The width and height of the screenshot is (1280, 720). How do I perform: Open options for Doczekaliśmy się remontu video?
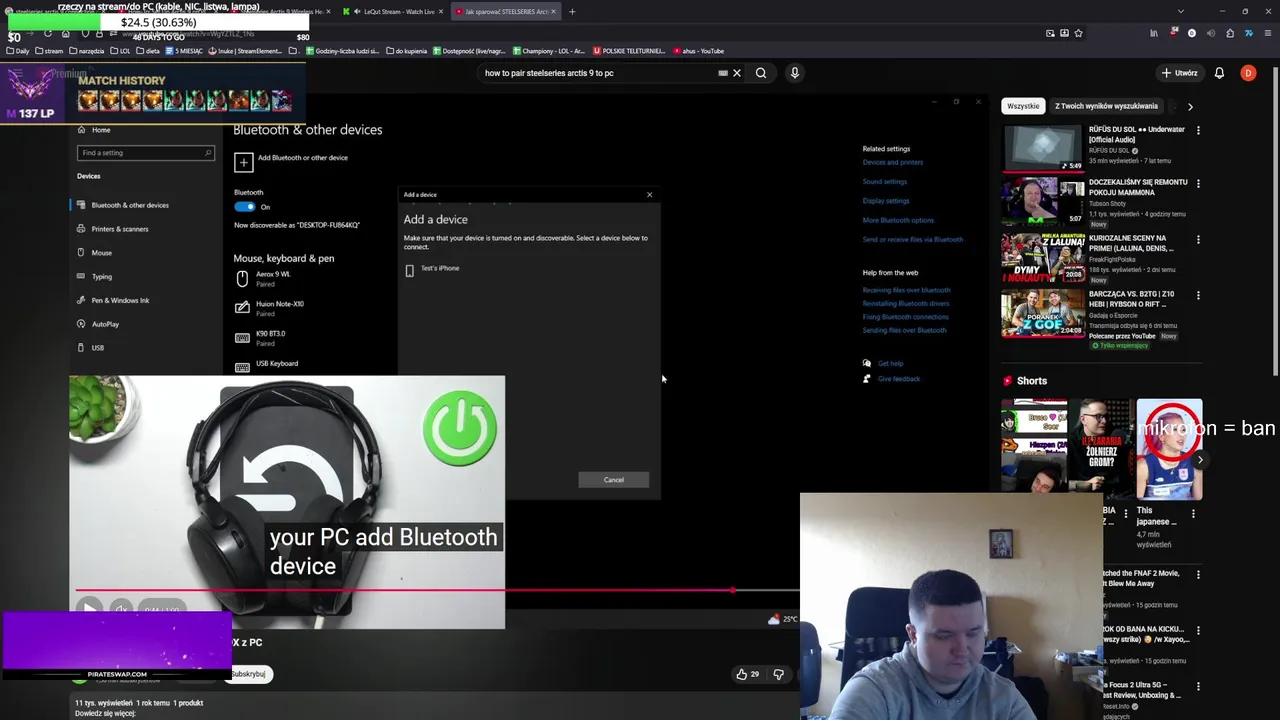(x=1198, y=183)
